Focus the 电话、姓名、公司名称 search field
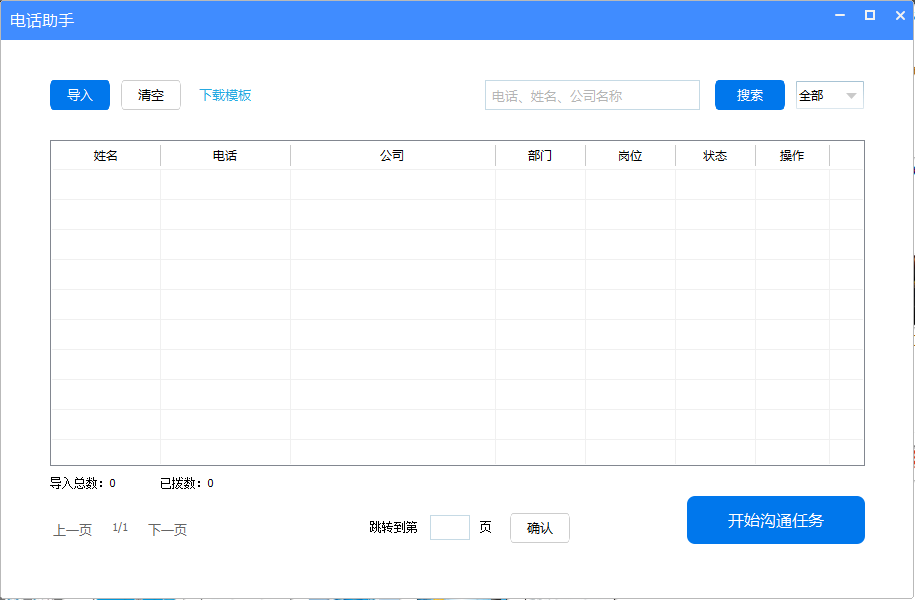 (x=592, y=95)
